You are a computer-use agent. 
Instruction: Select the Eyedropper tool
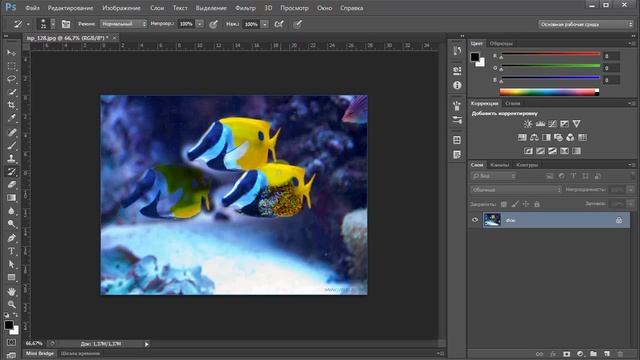tap(11, 118)
